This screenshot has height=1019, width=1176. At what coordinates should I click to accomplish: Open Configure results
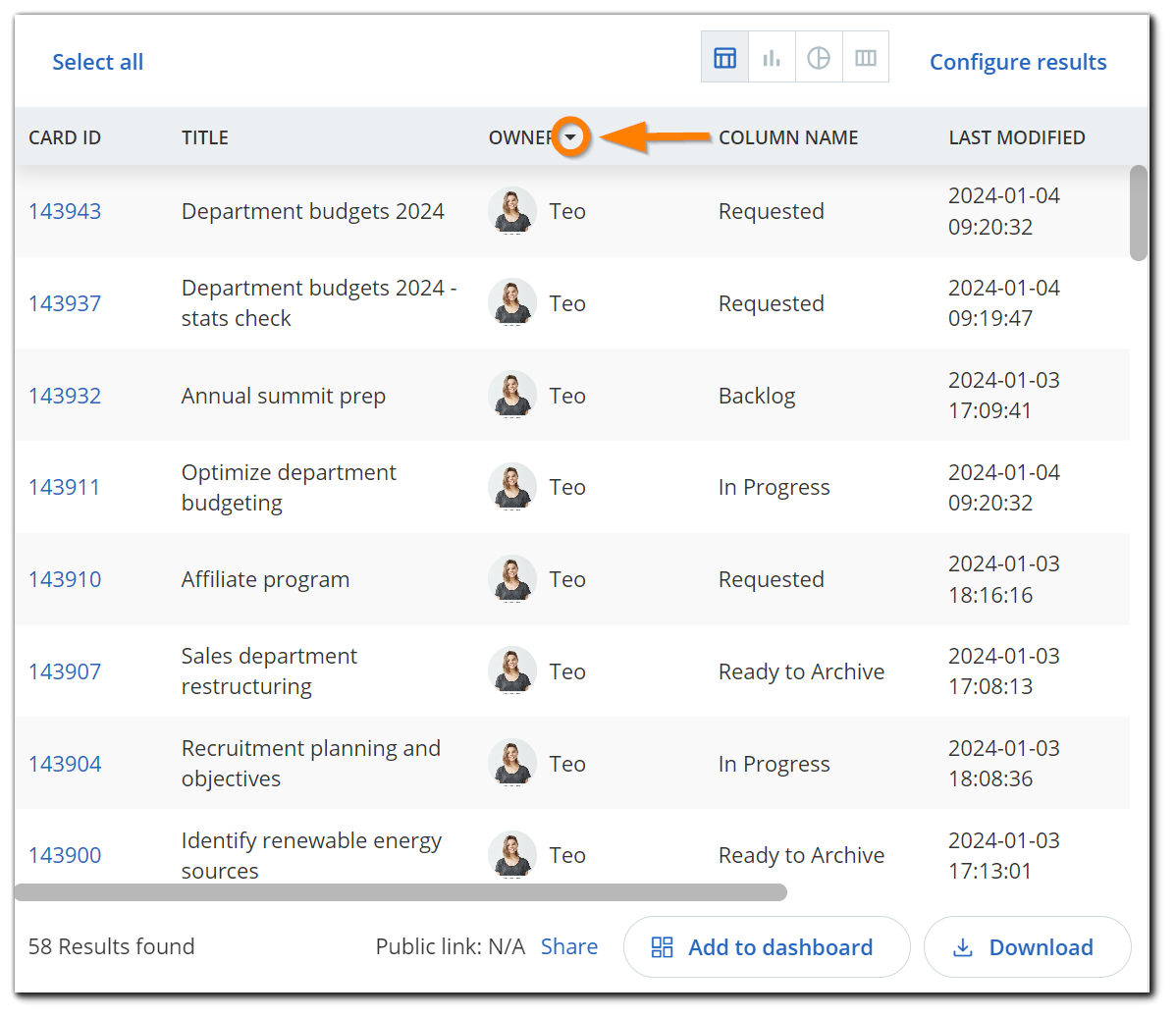point(1018,62)
